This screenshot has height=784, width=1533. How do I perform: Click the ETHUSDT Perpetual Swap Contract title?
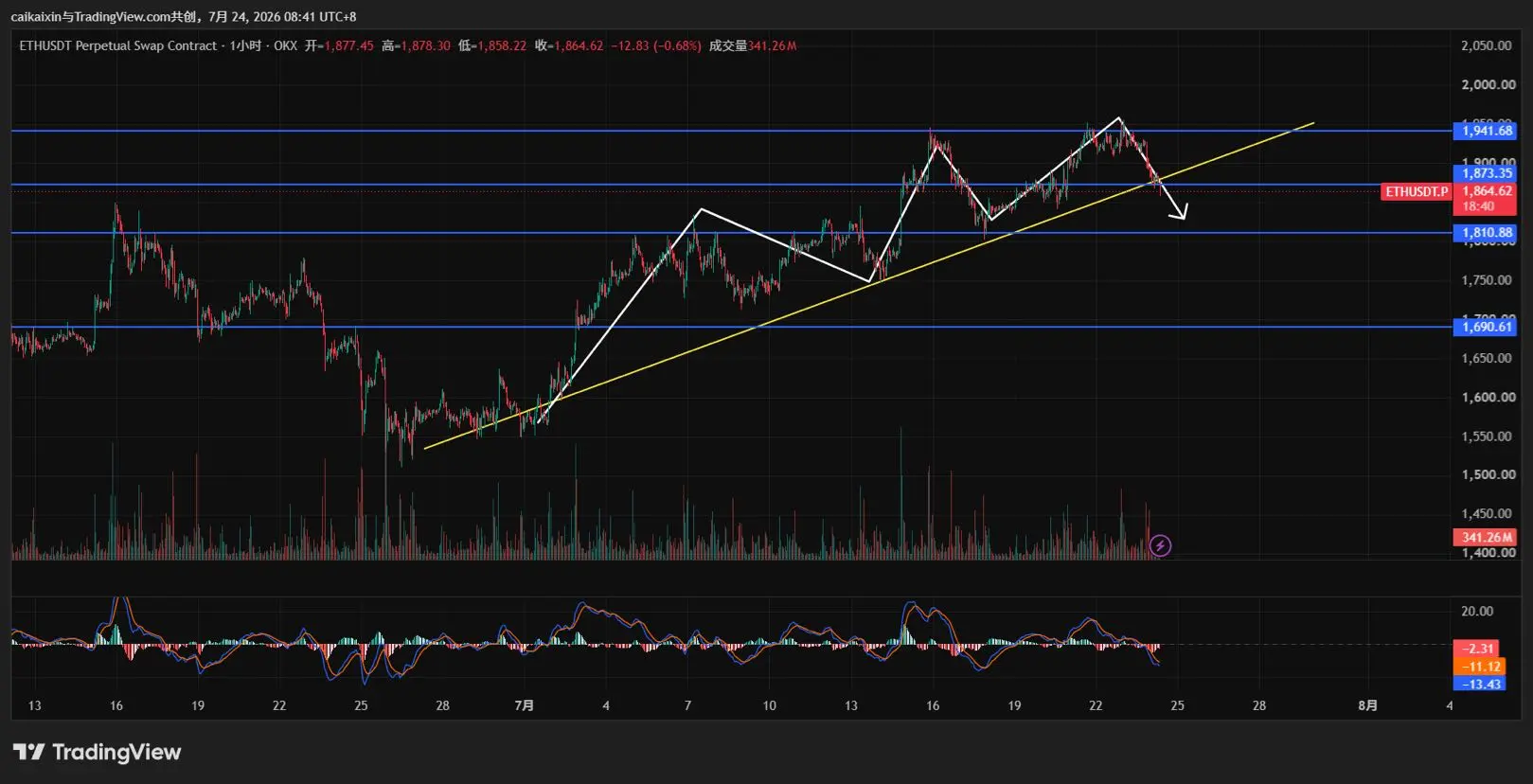(x=118, y=45)
